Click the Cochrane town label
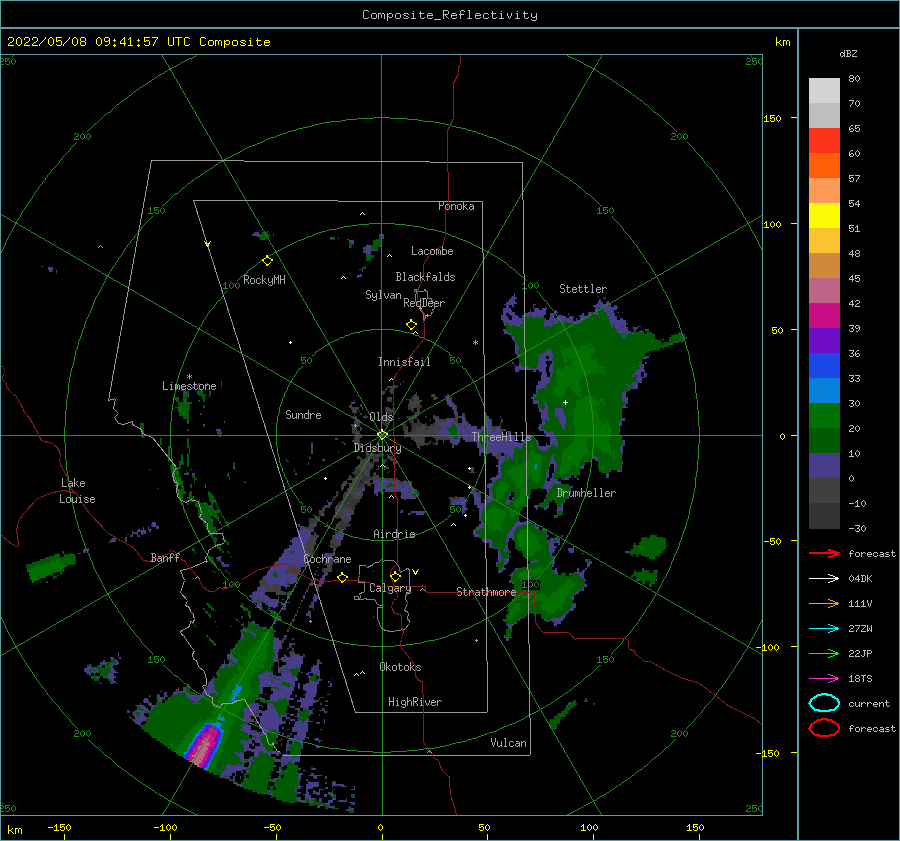This screenshot has height=841, width=900. [x=327, y=559]
